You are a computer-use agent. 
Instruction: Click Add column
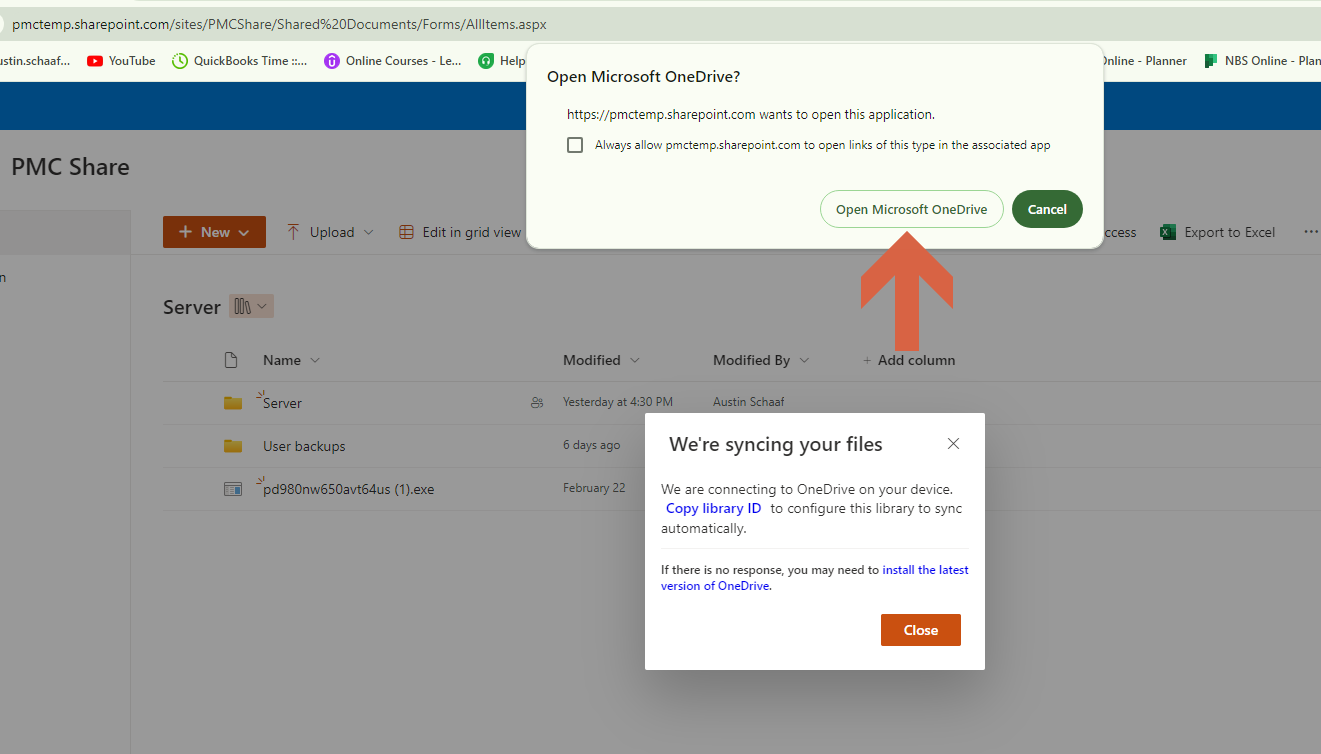908,360
